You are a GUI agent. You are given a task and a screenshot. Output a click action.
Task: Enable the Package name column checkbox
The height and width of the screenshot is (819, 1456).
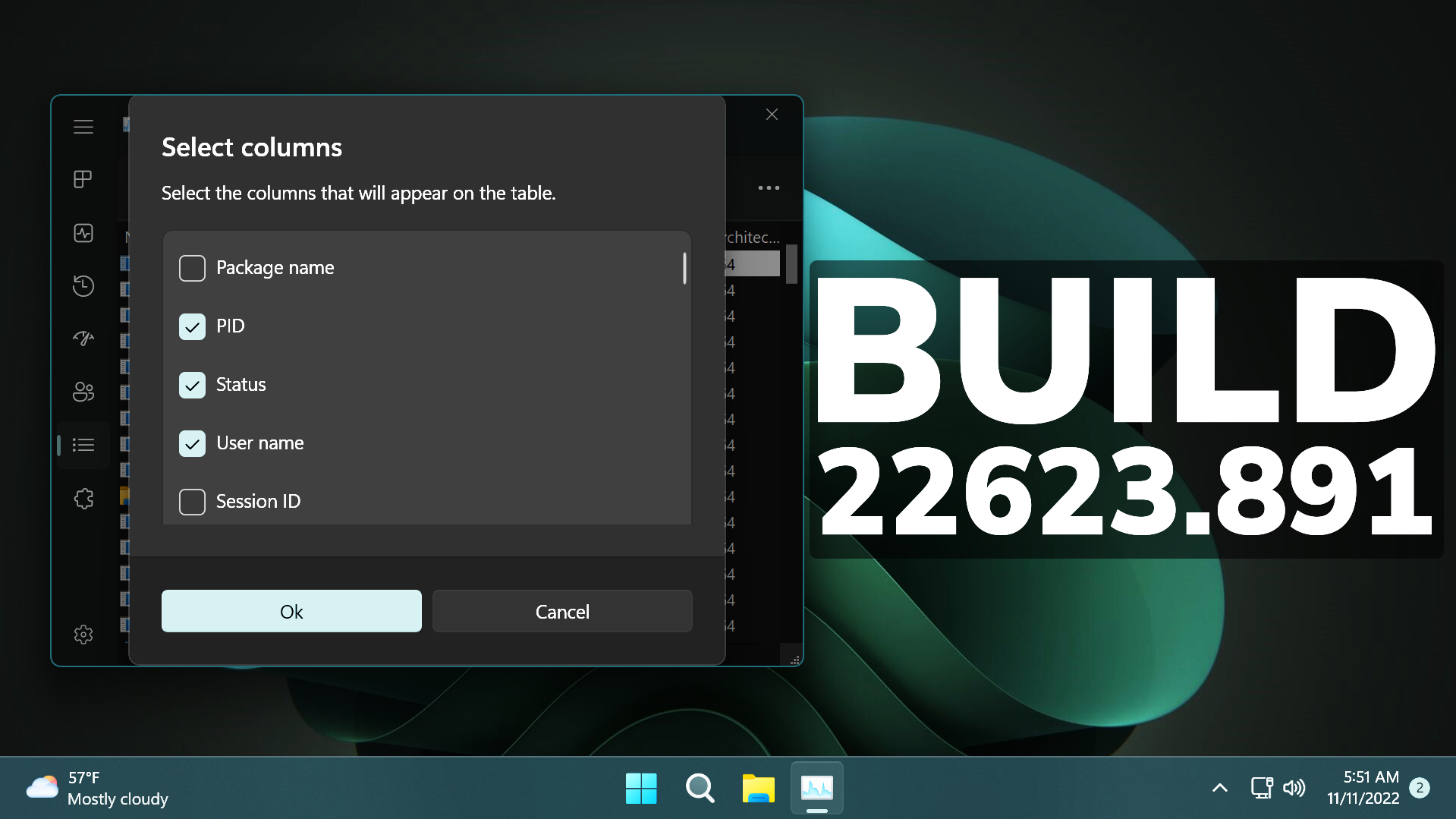tap(192, 268)
